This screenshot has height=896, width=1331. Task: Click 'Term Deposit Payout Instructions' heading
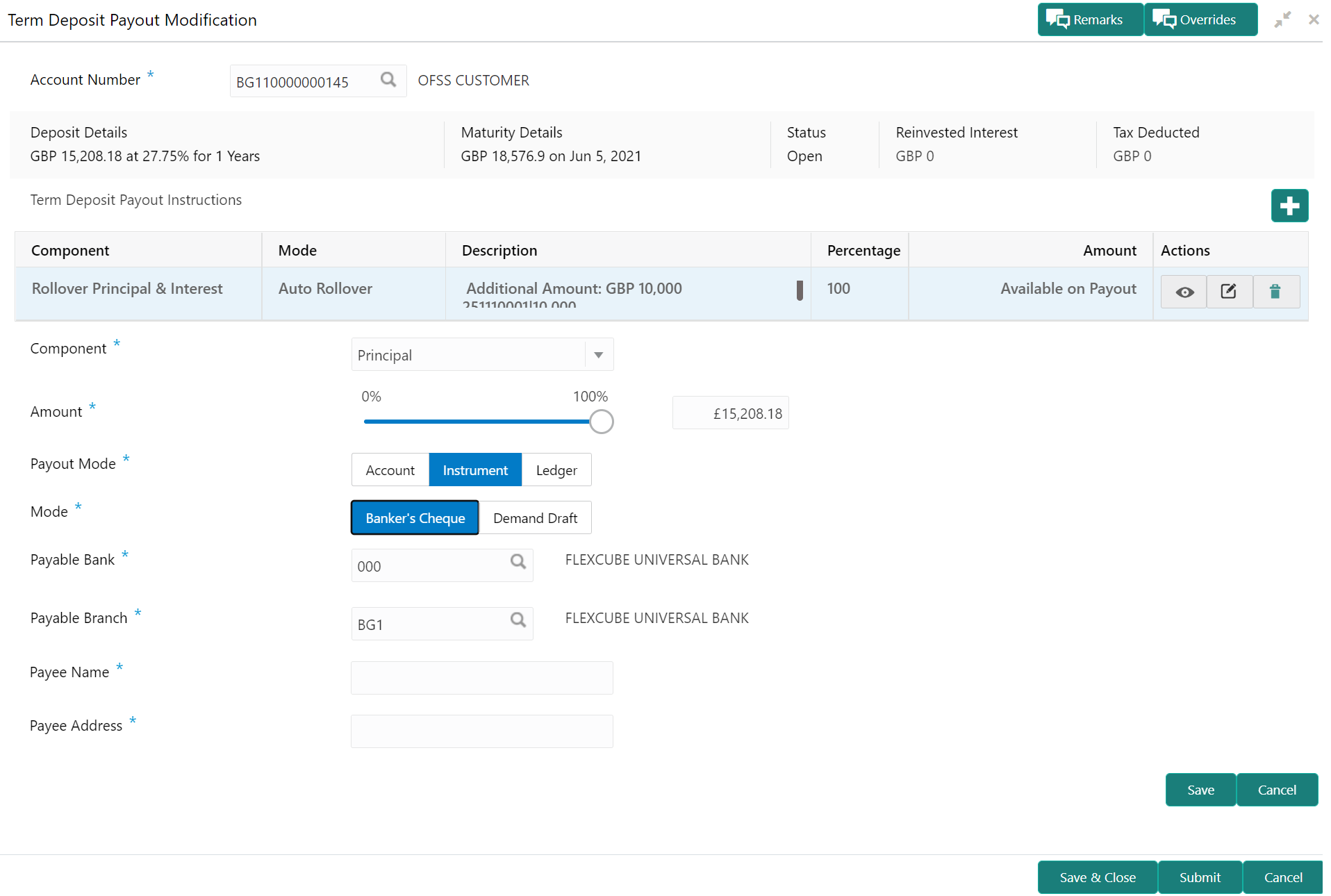(x=136, y=200)
